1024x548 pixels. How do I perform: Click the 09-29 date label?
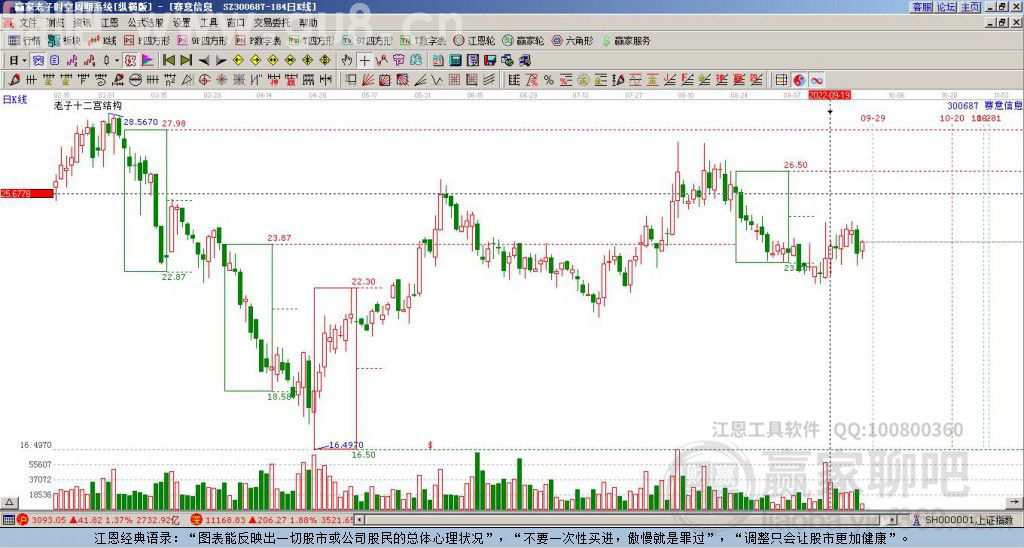pyautogui.click(x=872, y=118)
